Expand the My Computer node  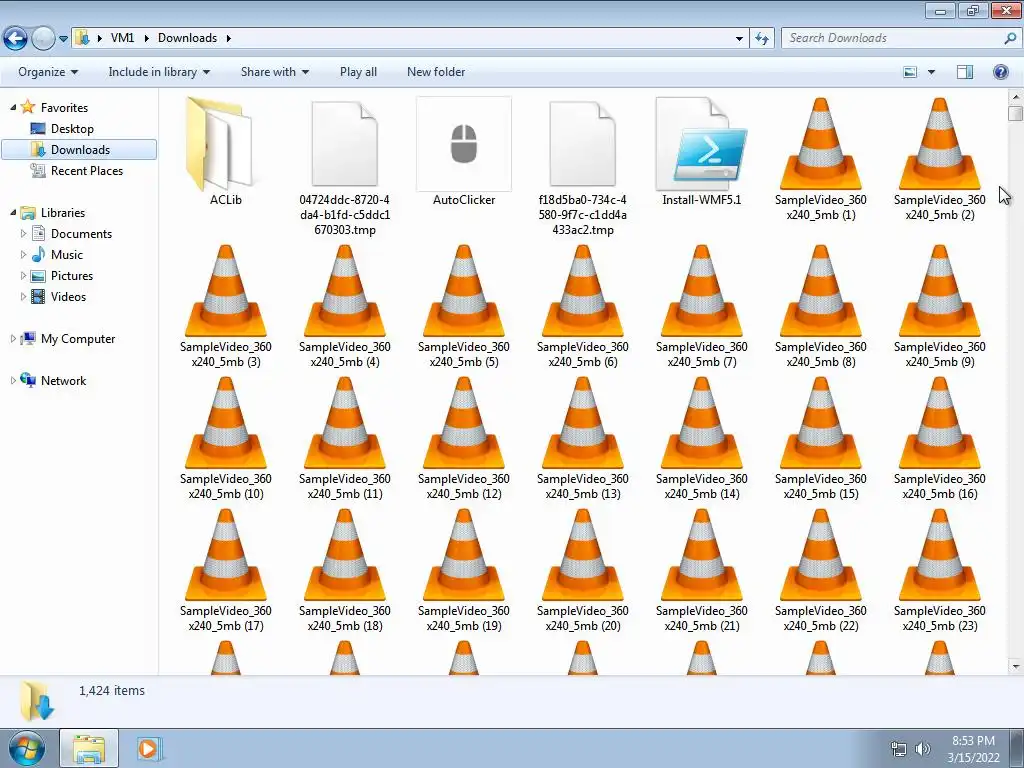(x=13, y=338)
